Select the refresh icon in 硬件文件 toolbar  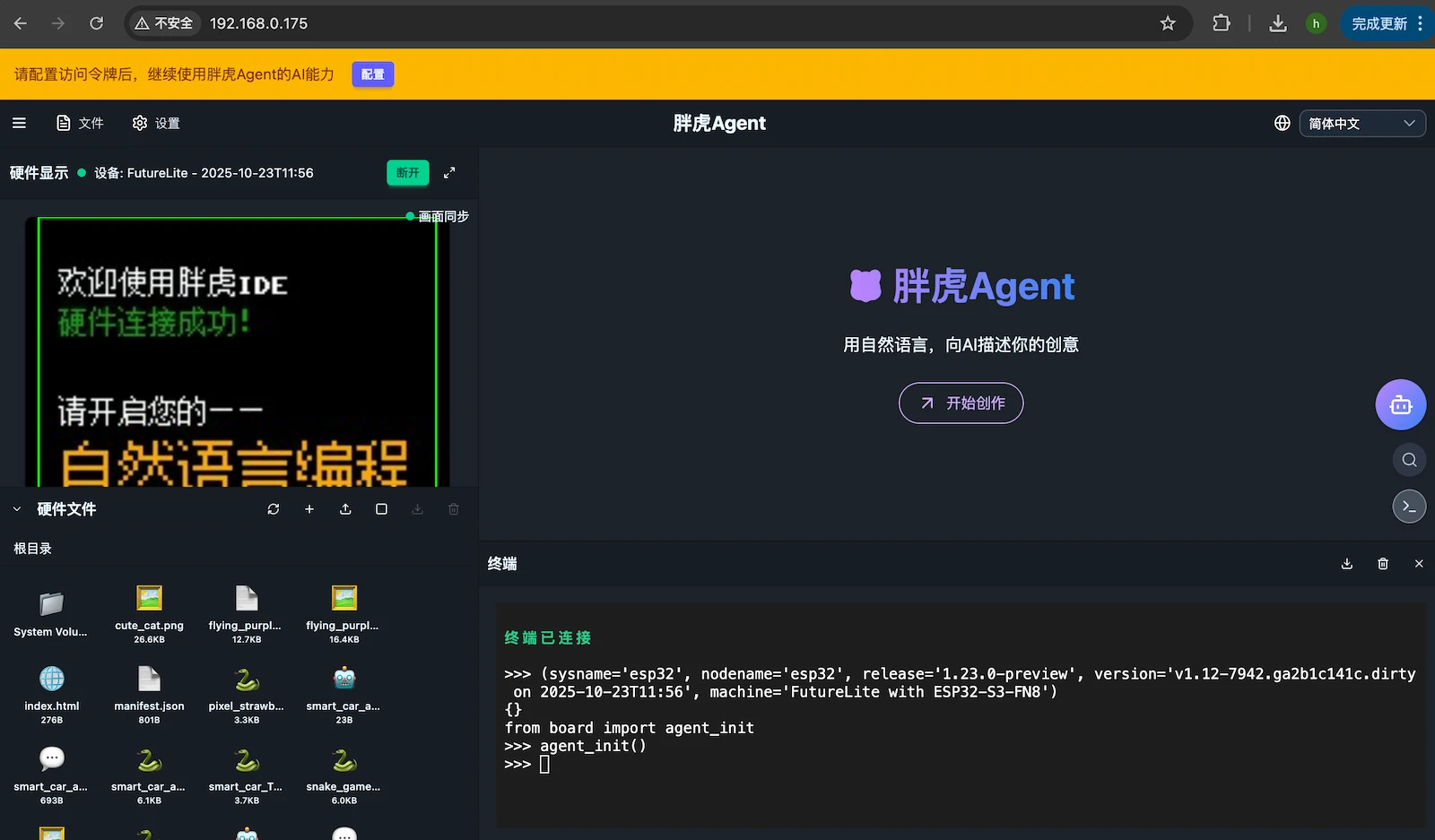click(x=274, y=508)
